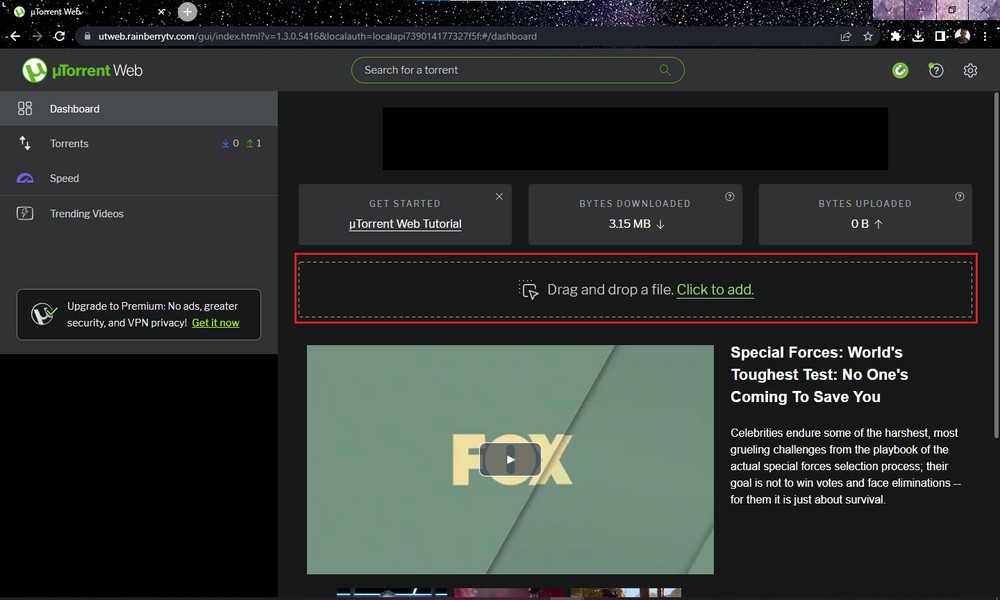1000x600 pixels.
Task: Expand the Bytes Uploaded info tooltip
Action: coord(960,196)
